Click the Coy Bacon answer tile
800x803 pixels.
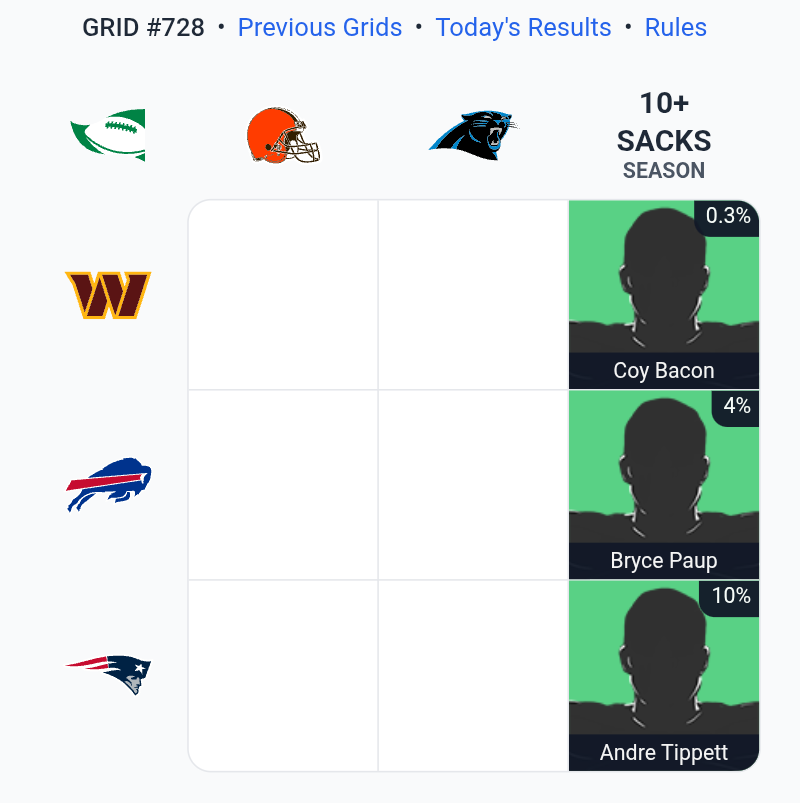click(x=664, y=294)
